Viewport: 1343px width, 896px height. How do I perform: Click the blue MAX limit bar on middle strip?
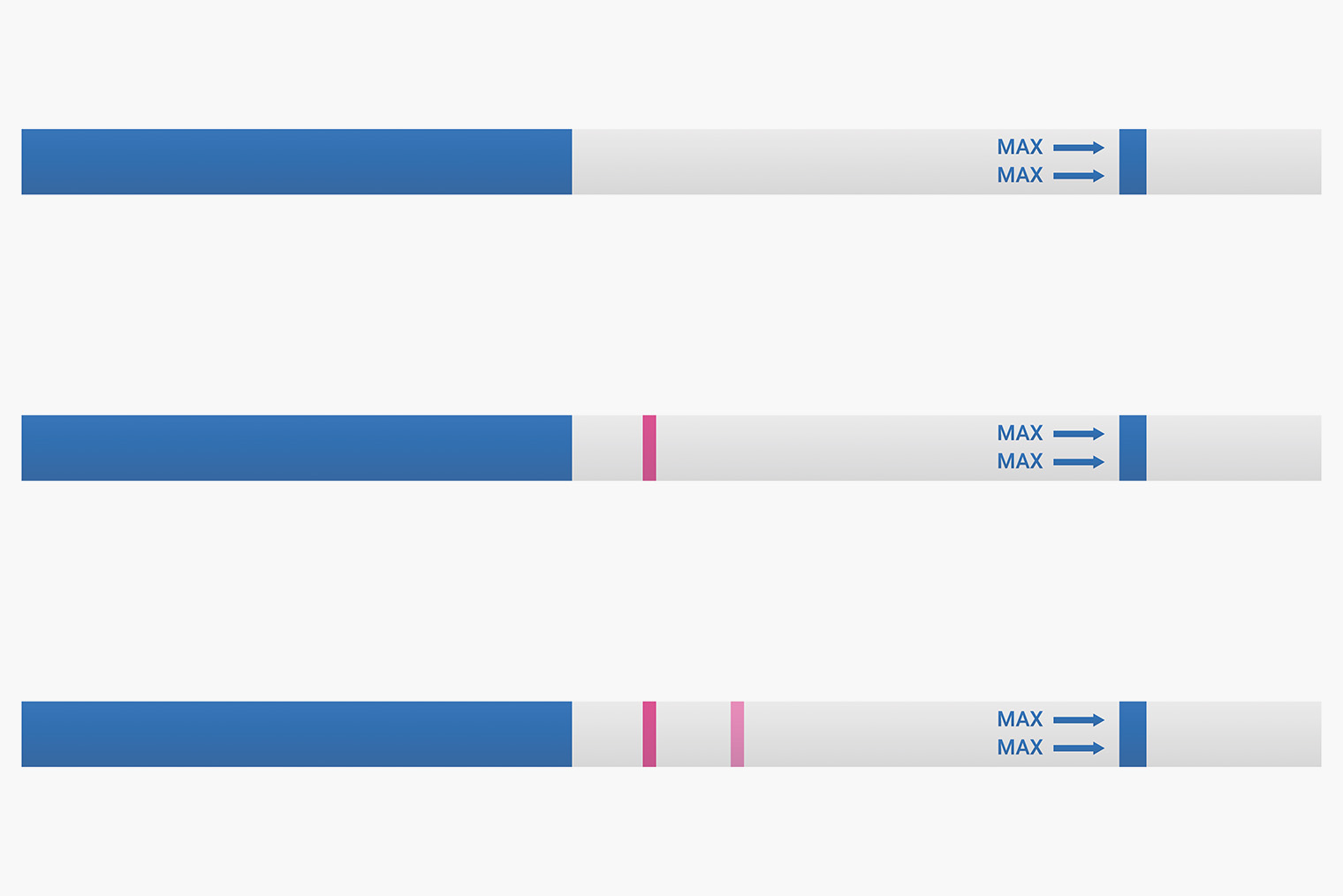pyautogui.click(x=1133, y=448)
